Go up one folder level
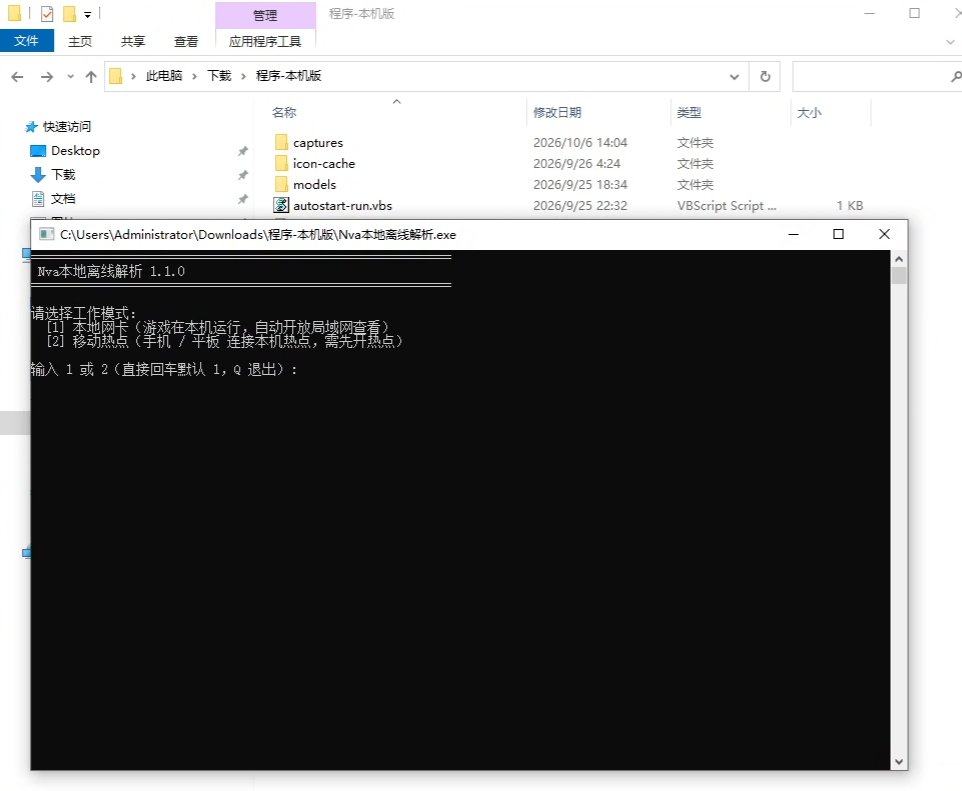The height and width of the screenshot is (791, 962). tap(91, 77)
